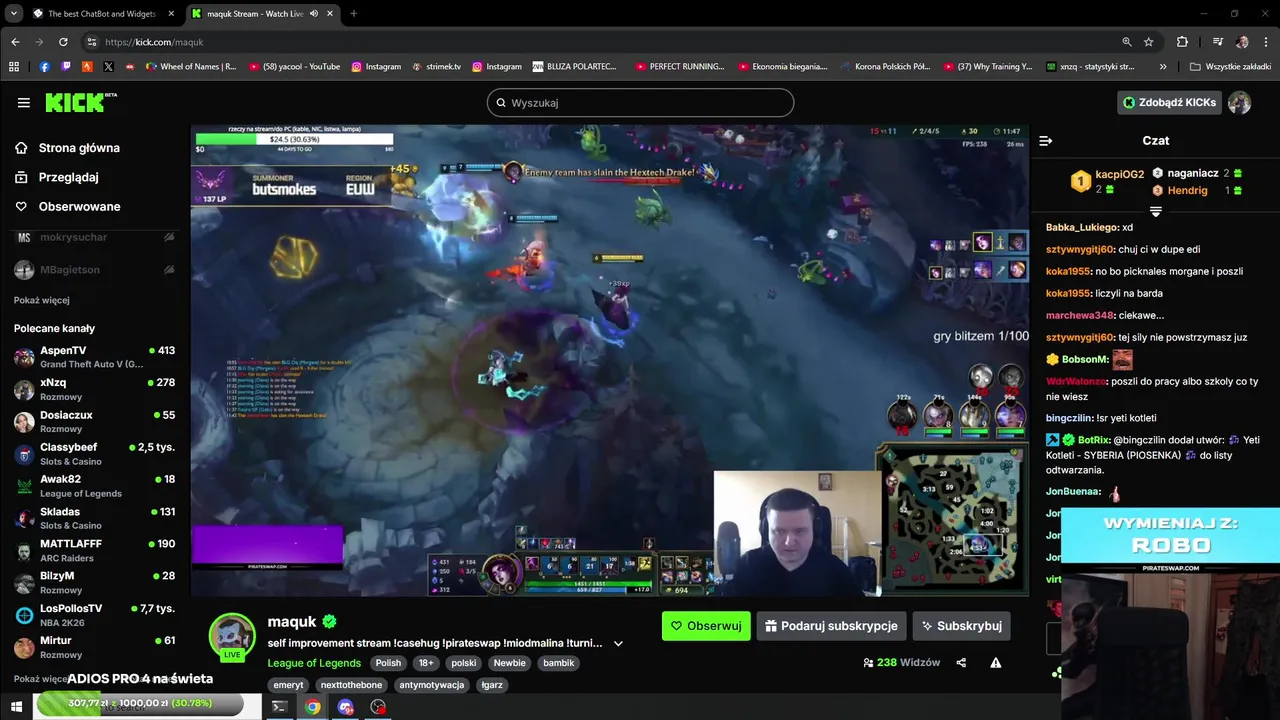The image size is (1280, 720).
Task: Click maquk streamer avatar with LIVE badge
Action: 232,637
